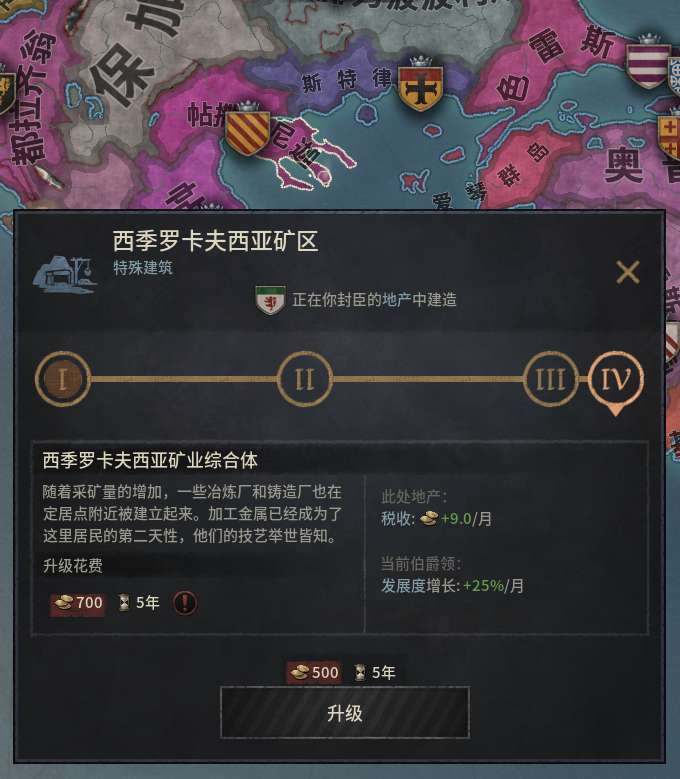This screenshot has width=680, height=779.
Task: Click the 税收 tax coin icon
Action: point(429,519)
